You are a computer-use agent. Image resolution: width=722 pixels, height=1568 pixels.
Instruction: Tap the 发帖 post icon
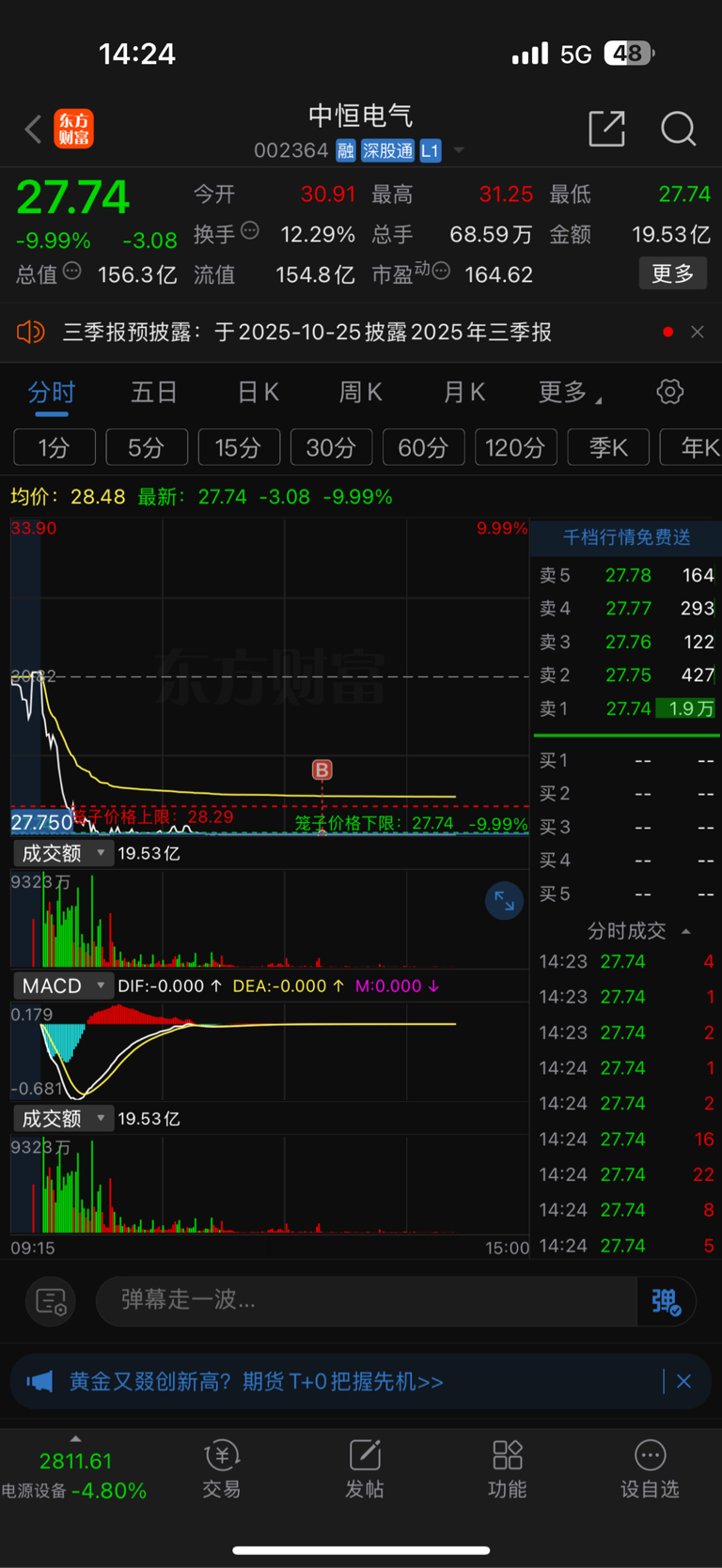point(365,1470)
